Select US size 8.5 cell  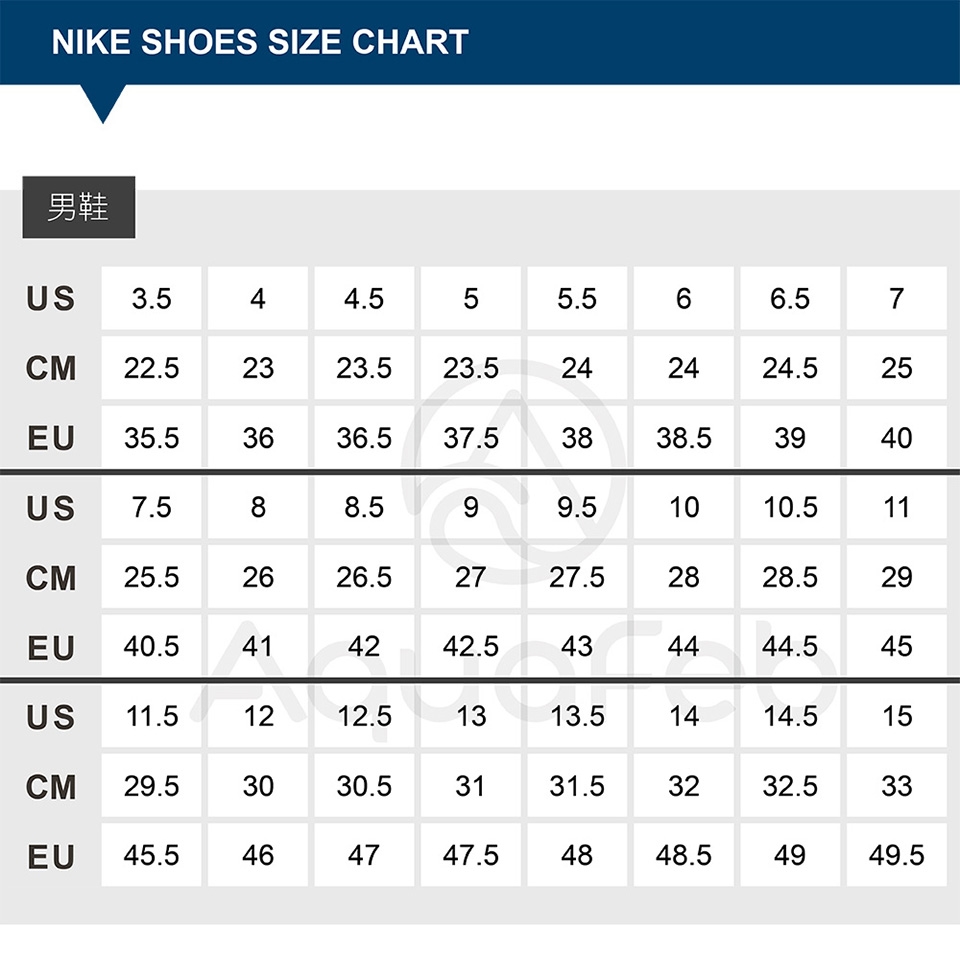[364, 508]
